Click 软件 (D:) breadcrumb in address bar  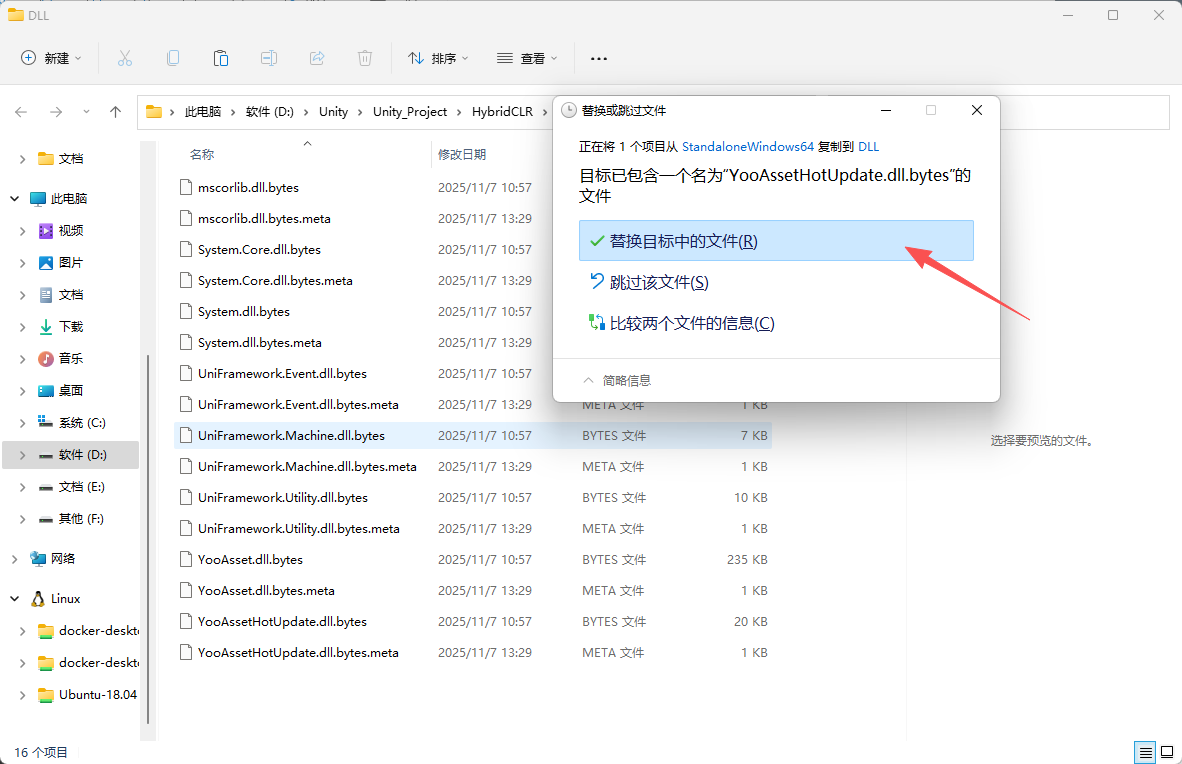coord(269,112)
